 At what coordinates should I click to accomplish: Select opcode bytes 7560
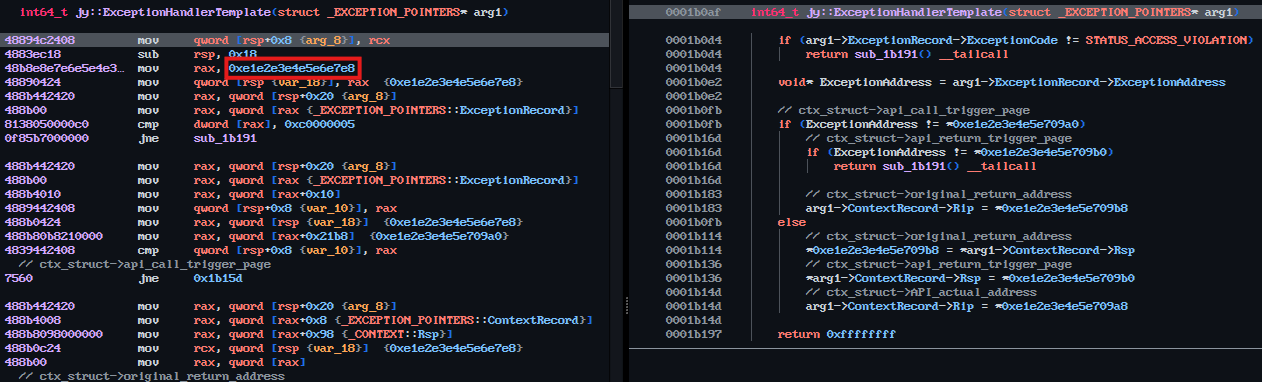click(19, 278)
